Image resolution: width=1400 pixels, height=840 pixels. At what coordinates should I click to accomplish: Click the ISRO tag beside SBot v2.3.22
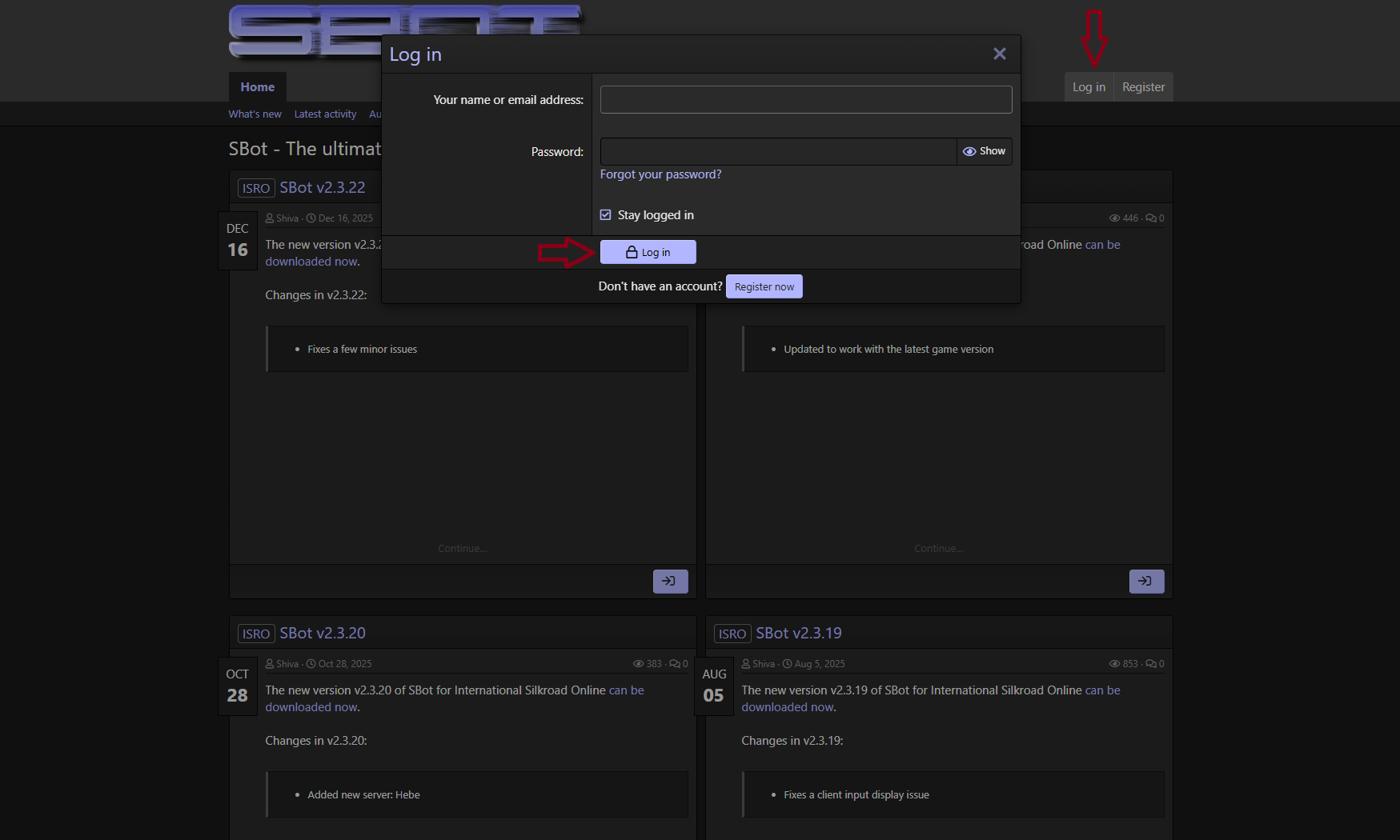tap(256, 188)
